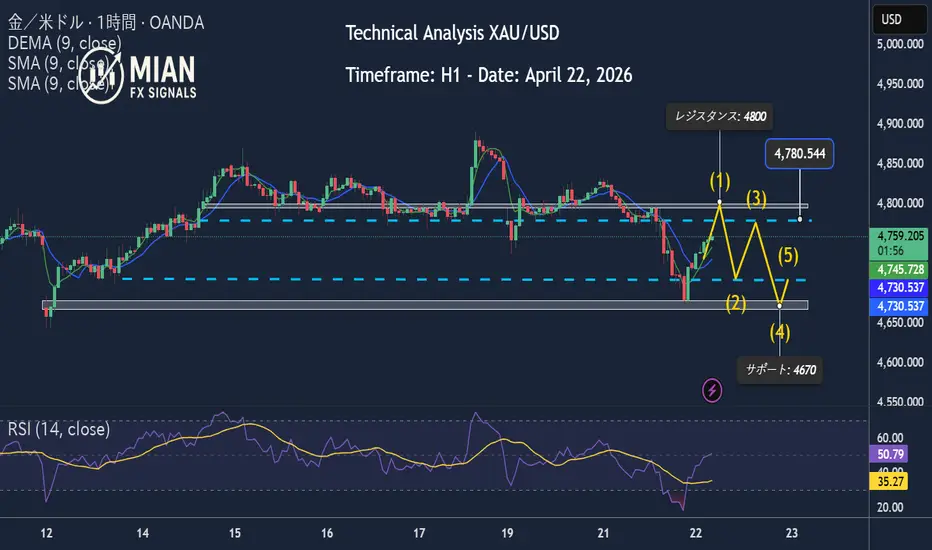
Task: Click the 4,800.000 price axis label
Action: 900,203
